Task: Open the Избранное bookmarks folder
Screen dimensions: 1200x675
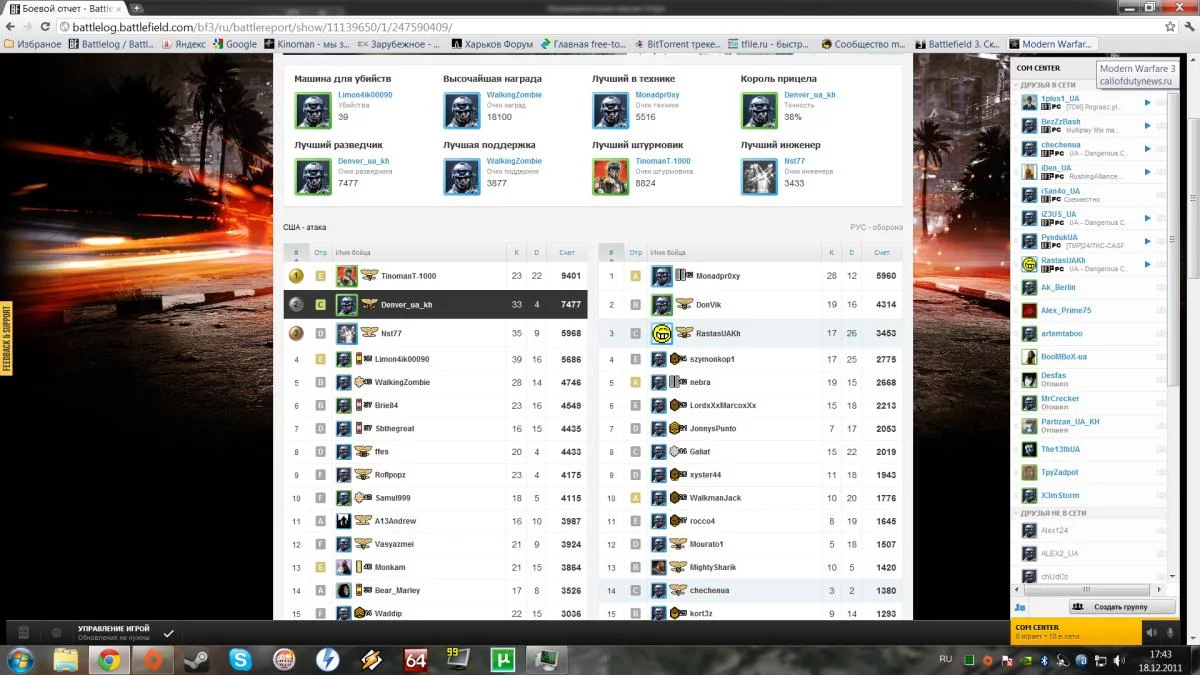Action: [x=33, y=44]
